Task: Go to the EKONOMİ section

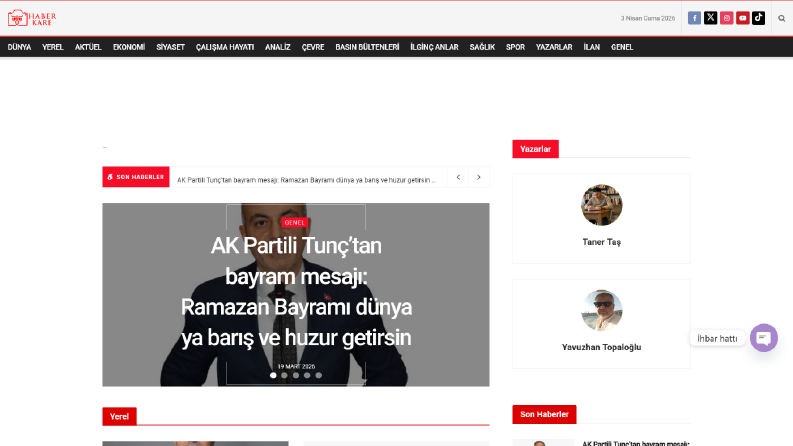Action: (x=129, y=47)
